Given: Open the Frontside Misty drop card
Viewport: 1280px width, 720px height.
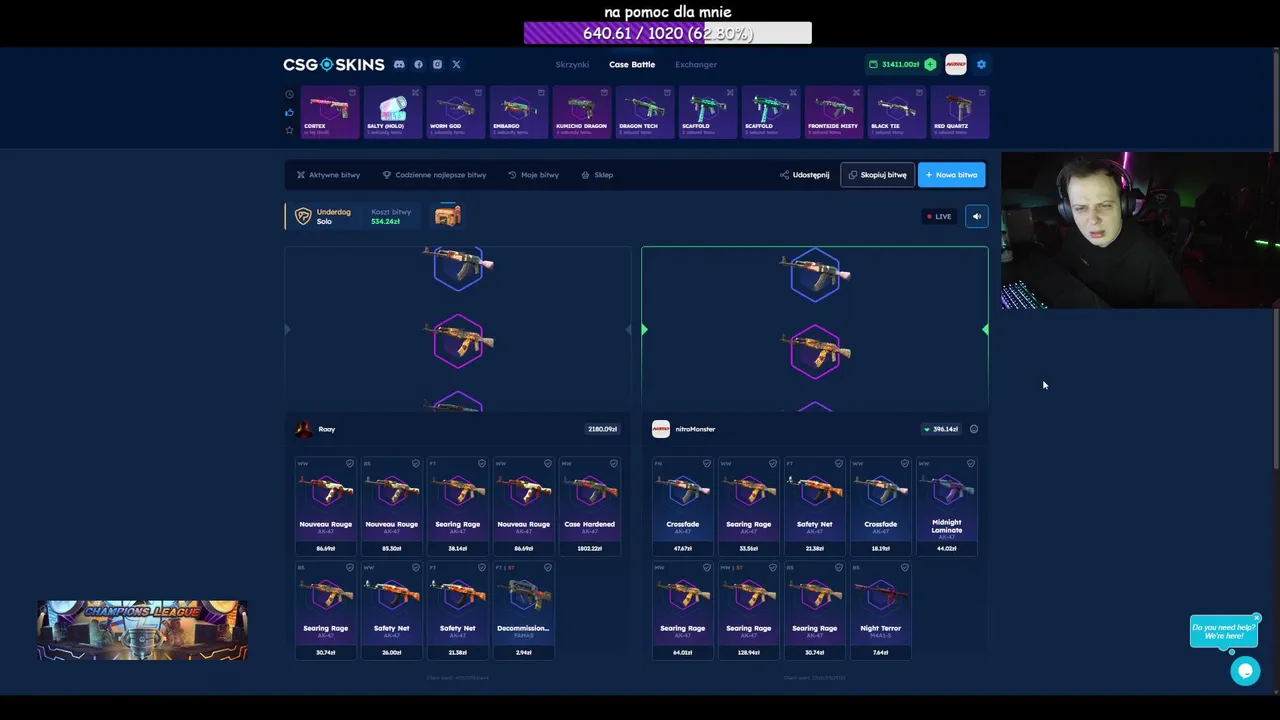Looking at the screenshot, I should pyautogui.click(x=832, y=112).
